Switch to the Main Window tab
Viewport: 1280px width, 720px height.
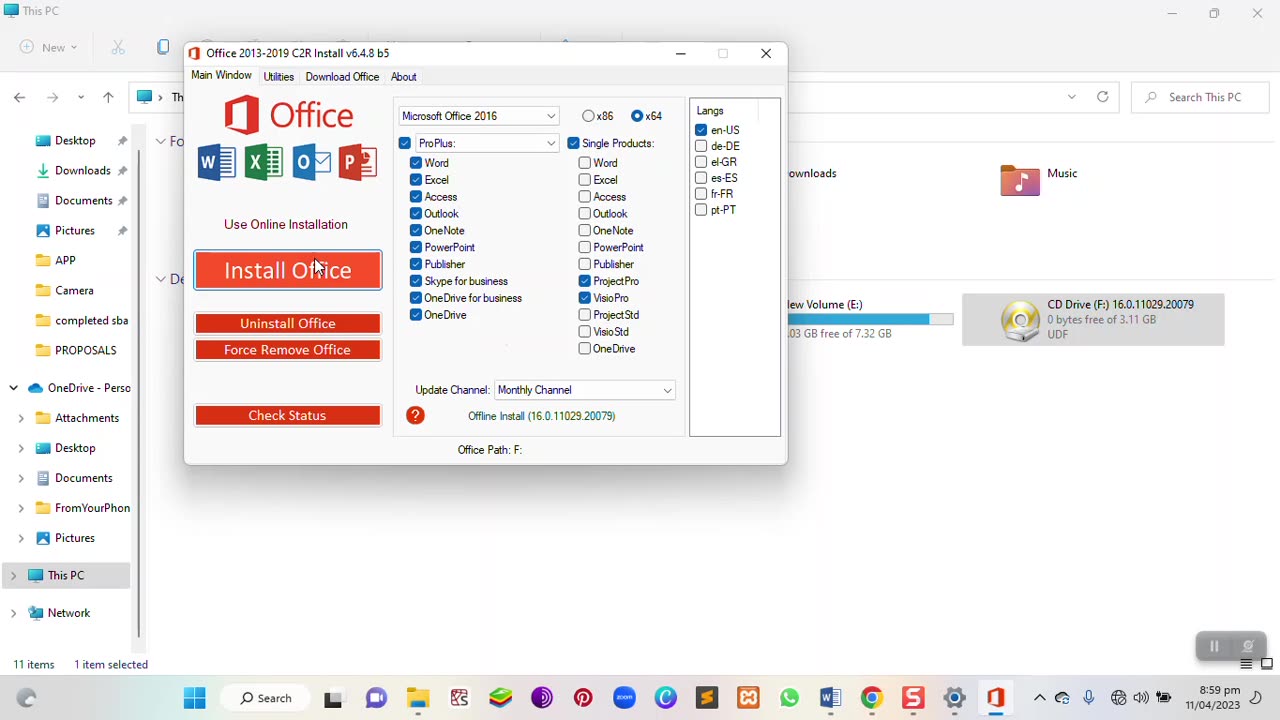(x=221, y=76)
